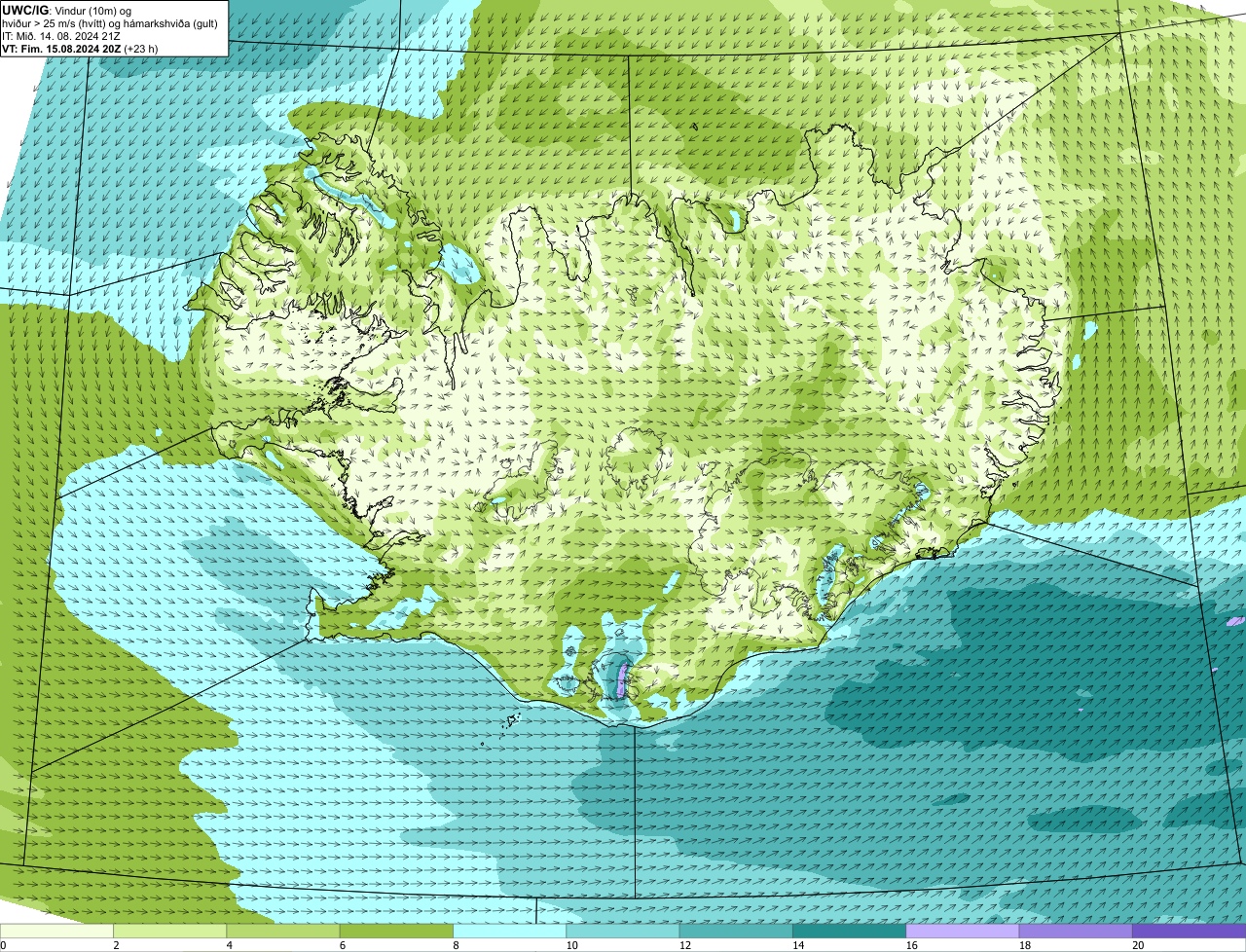Click the "hviður > 25 m/s (hvítt)" description line

pyautogui.click(x=110, y=23)
